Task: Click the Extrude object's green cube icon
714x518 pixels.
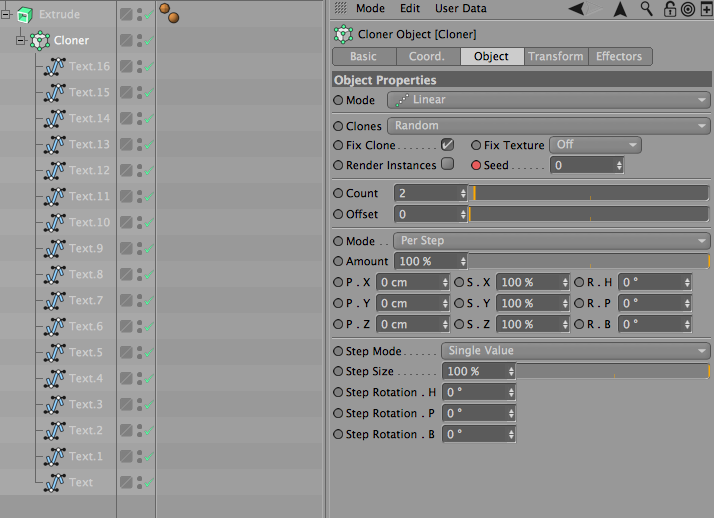Action: pos(25,15)
